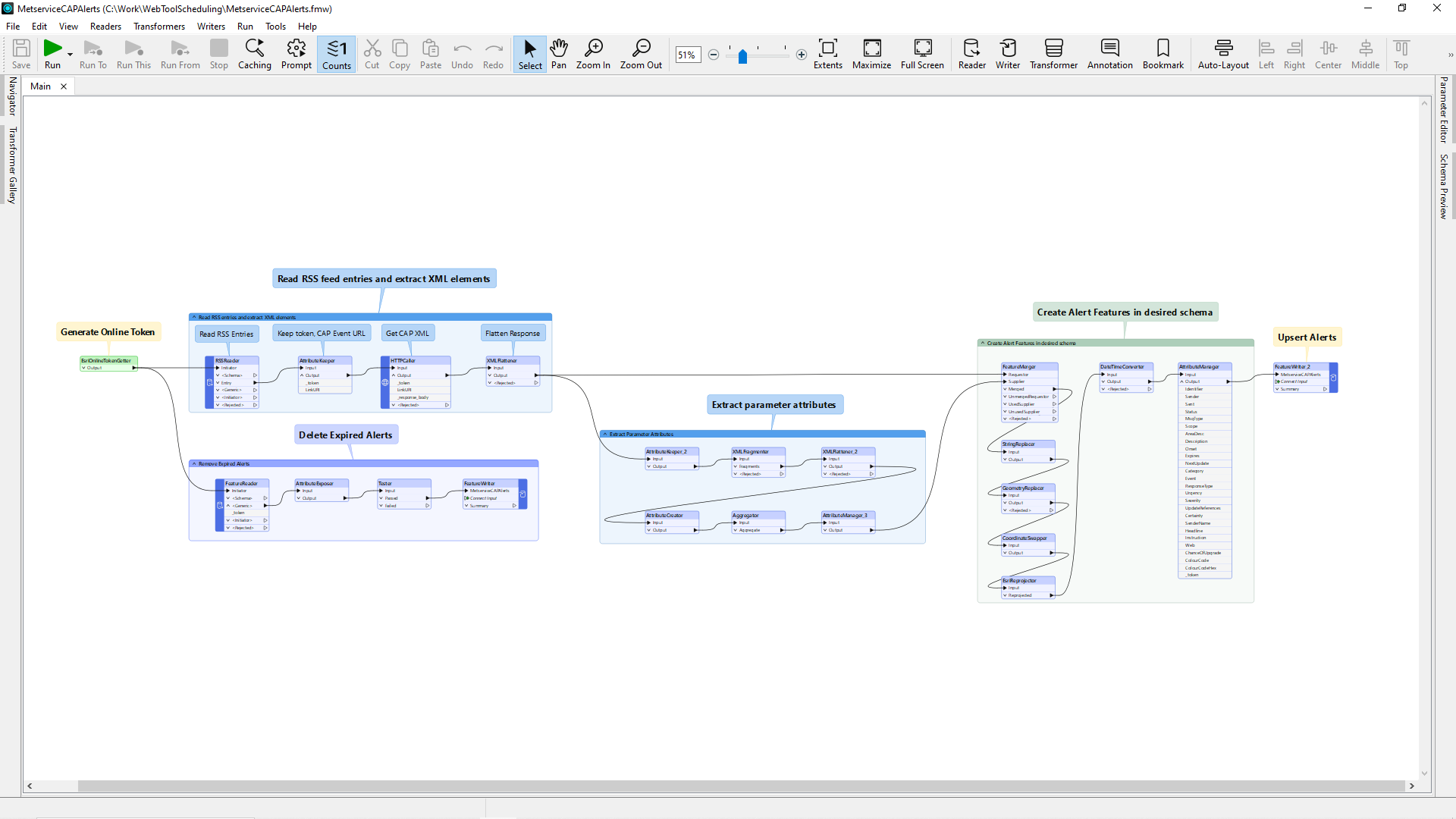Insert a Transformer
Viewport: 1456px width, 819px height.
[1054, 54]
